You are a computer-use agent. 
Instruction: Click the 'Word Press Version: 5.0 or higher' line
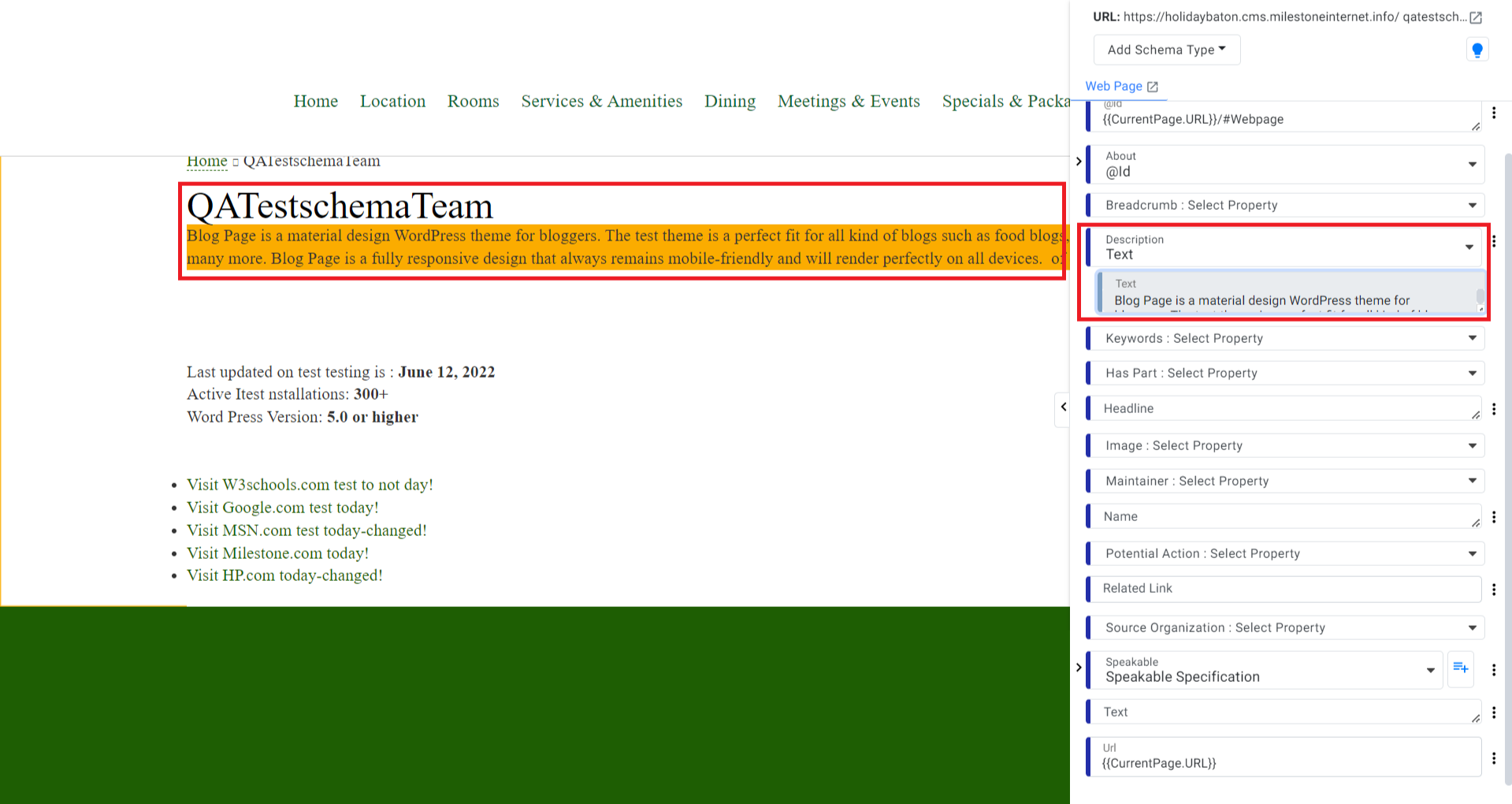pos(303,417)
